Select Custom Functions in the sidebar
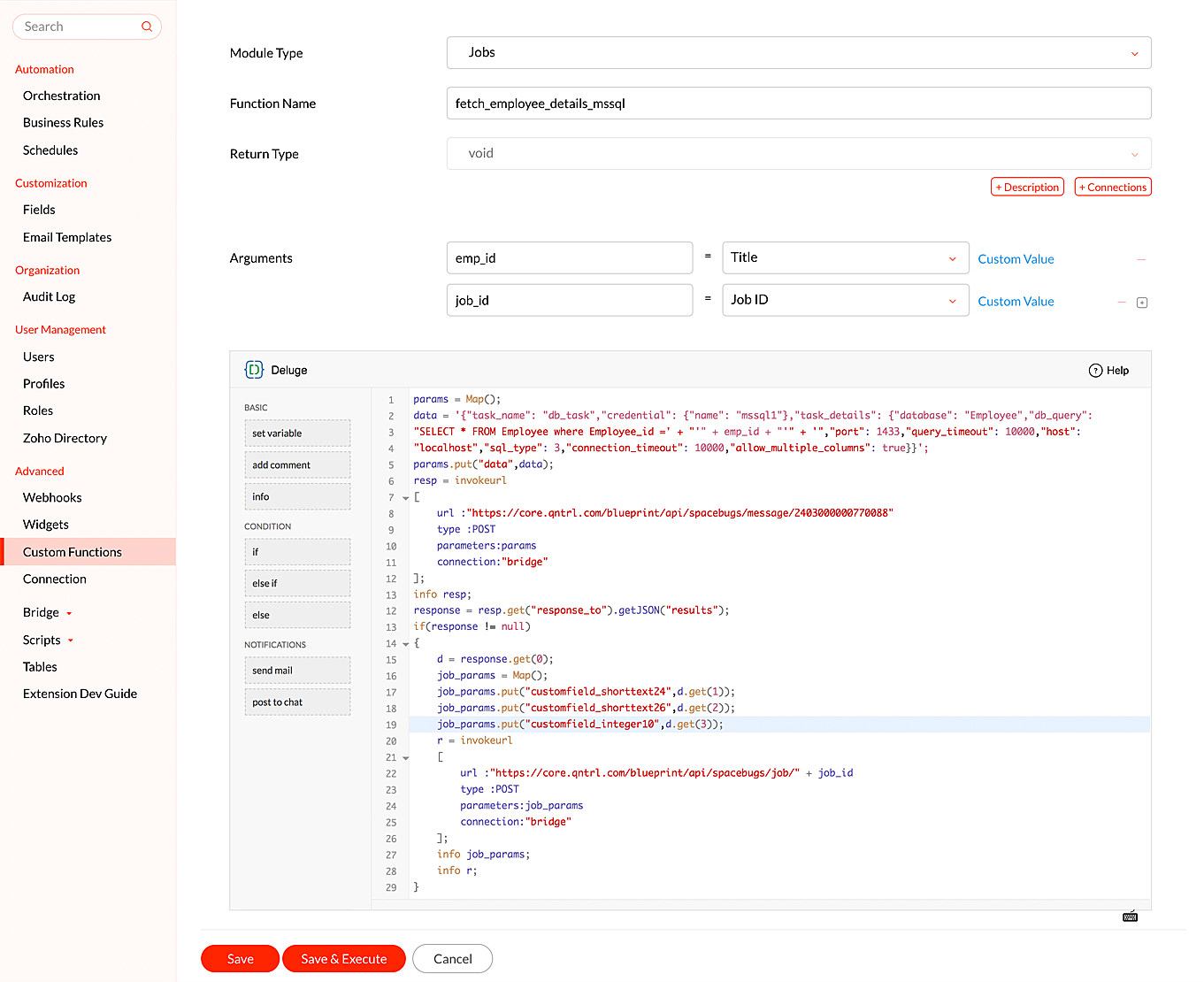Image resolution: width=1204 pixels, height=982 pixels. coord(88,552)
